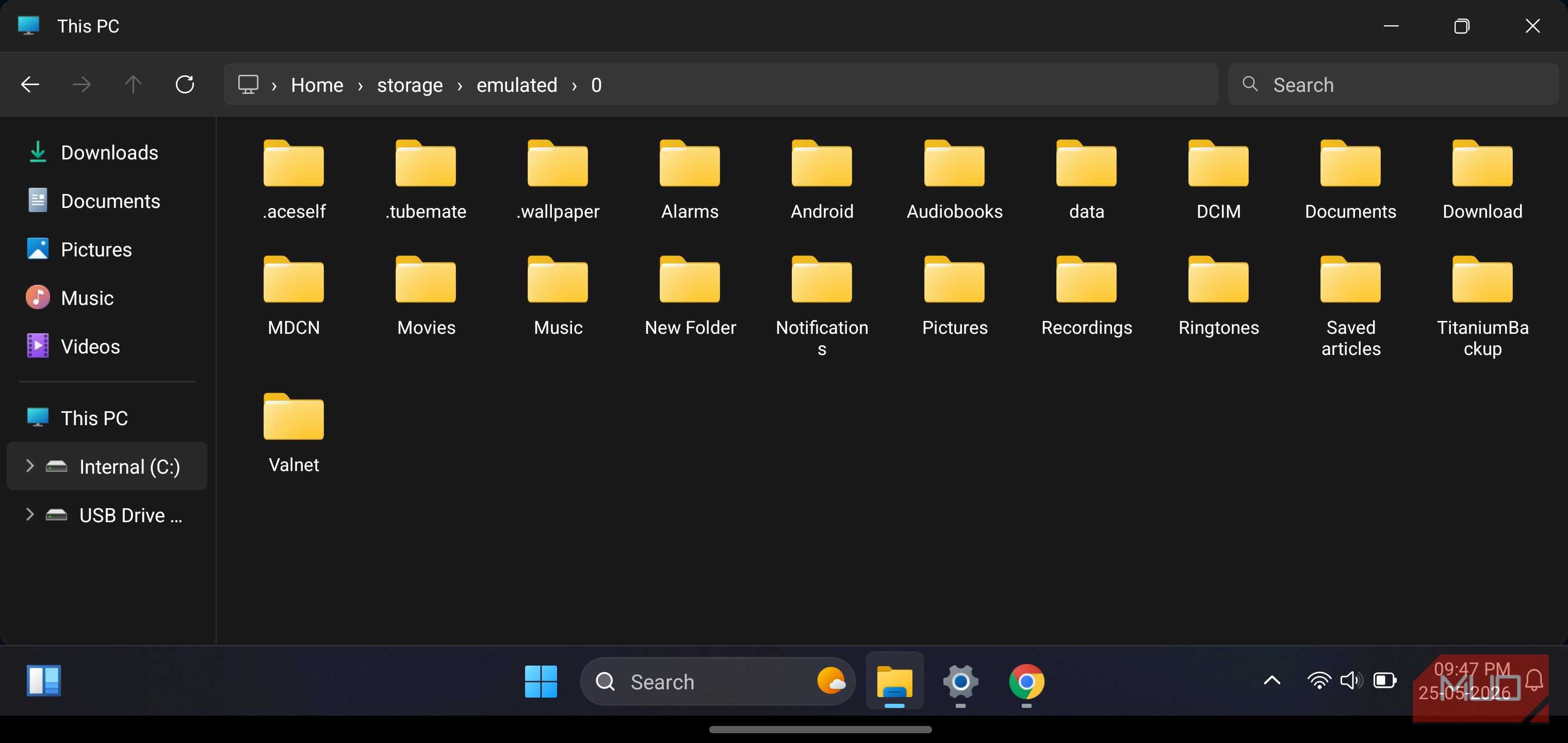
Task: Click the battery tray icon
Action: point(1385,680)
